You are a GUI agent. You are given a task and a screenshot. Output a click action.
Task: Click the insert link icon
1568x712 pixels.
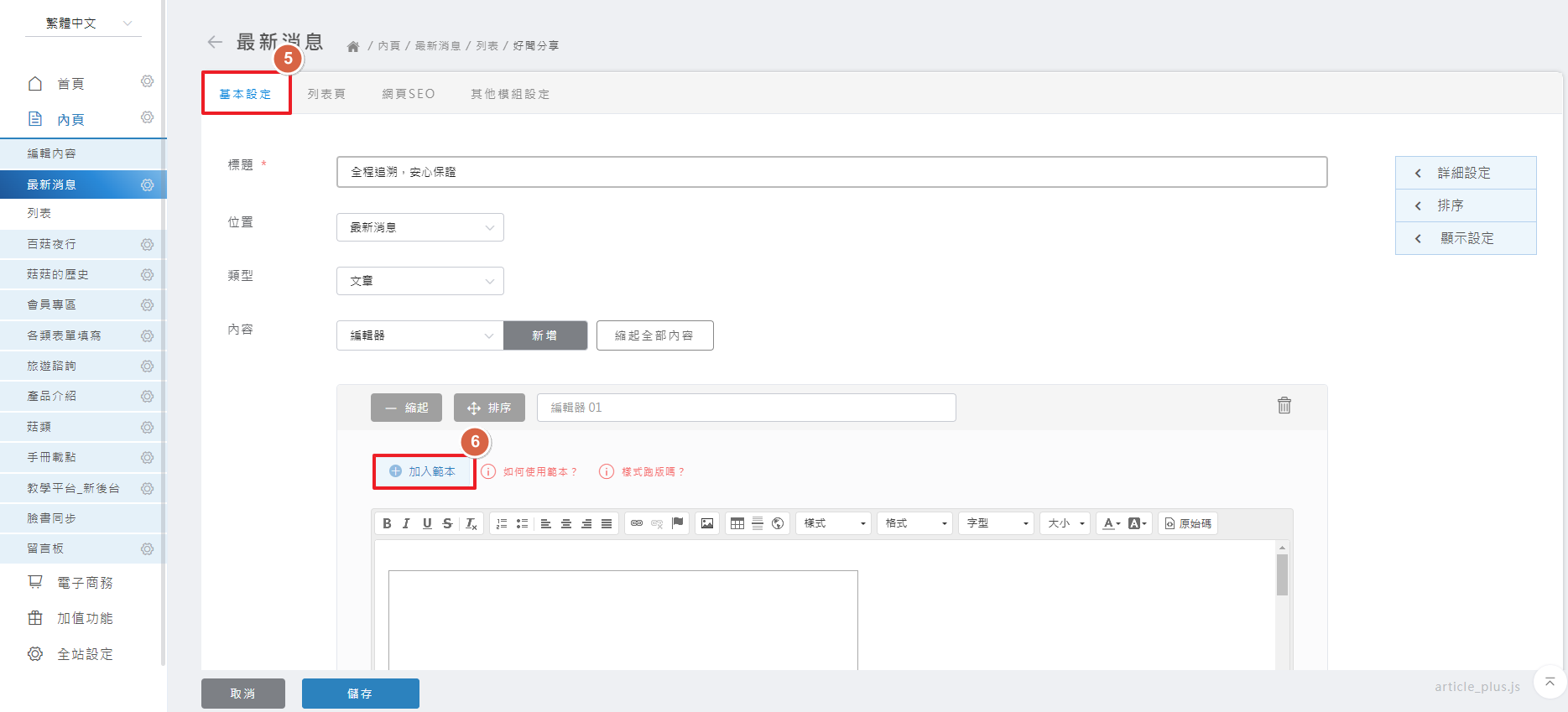coord(637,523)
